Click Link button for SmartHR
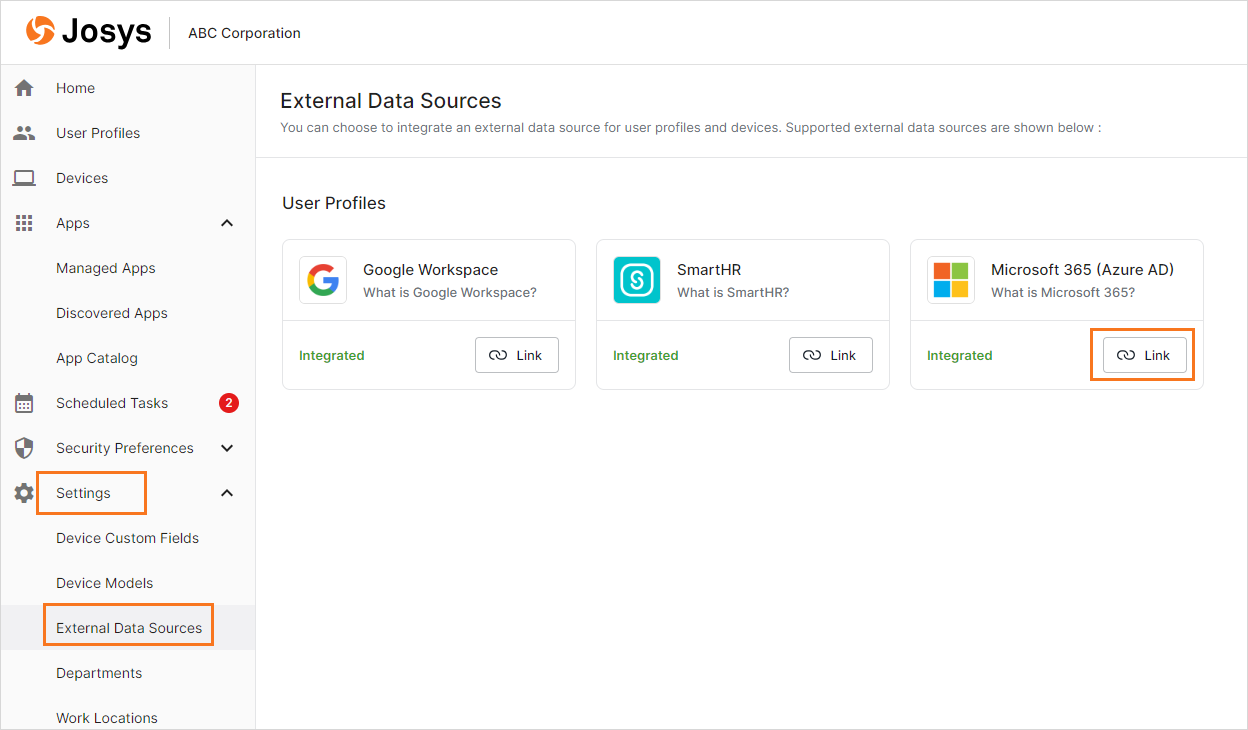This screenshot has width=1248, height=730. (x=831, y=355)
